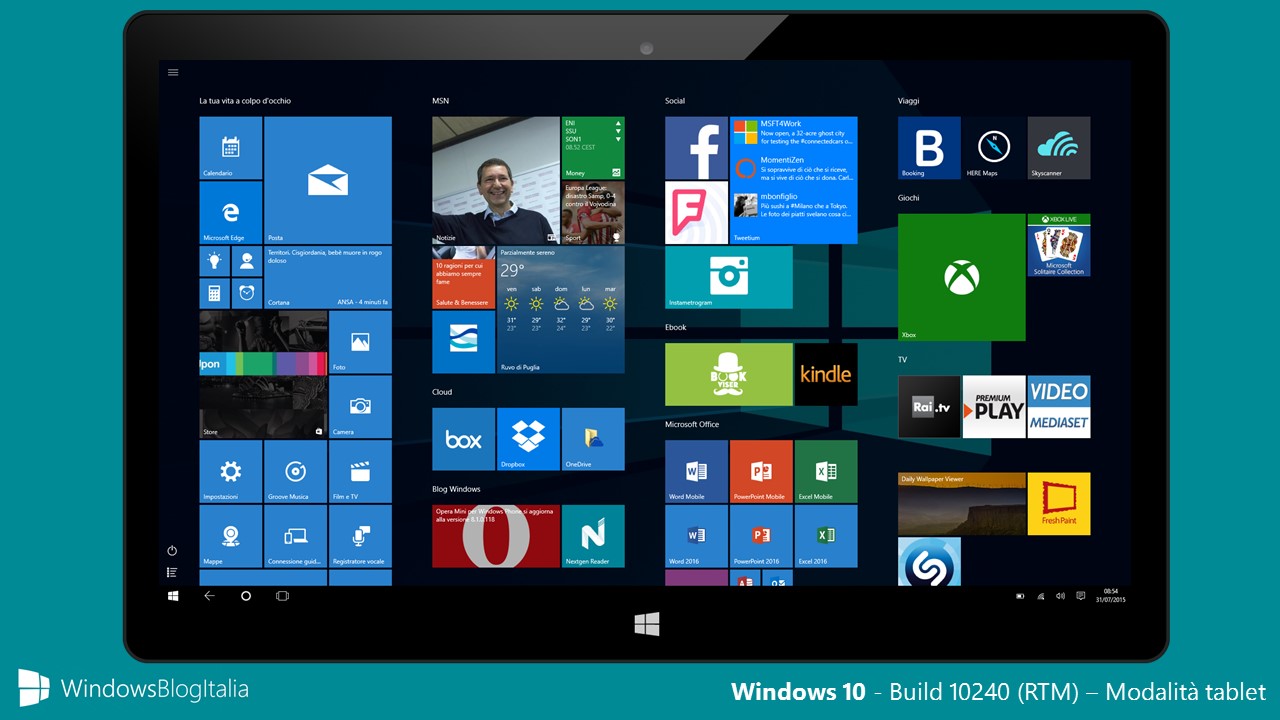This screenshot has width=1280, height=720.
Task: Open Premium Play tile
Action: click(994, 406)
